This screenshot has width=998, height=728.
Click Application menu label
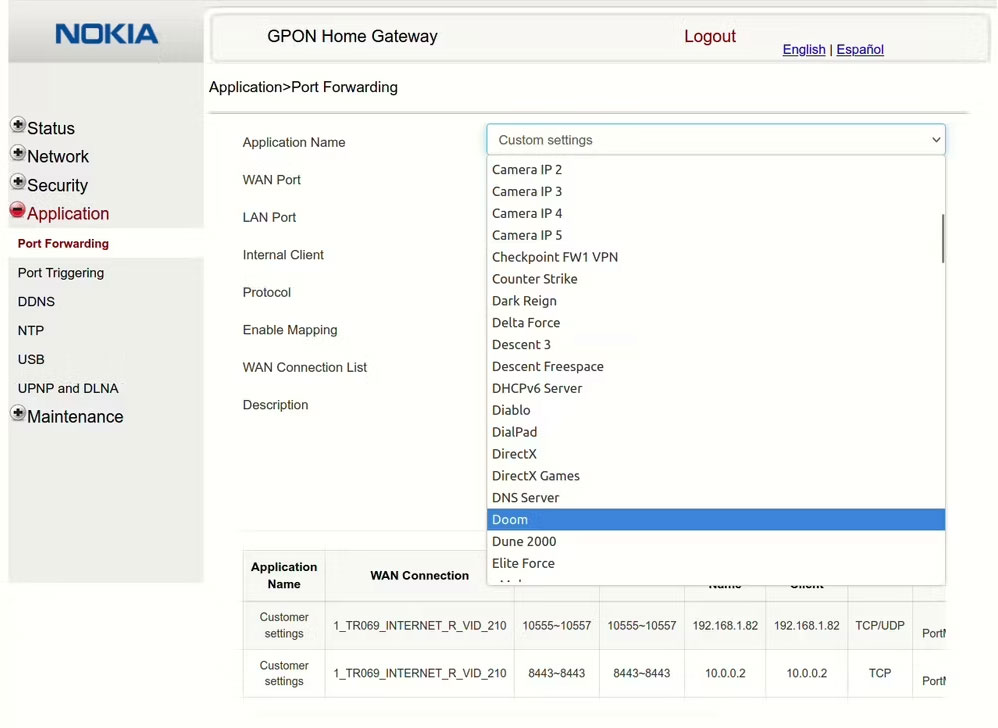click(x=68, y=214)
